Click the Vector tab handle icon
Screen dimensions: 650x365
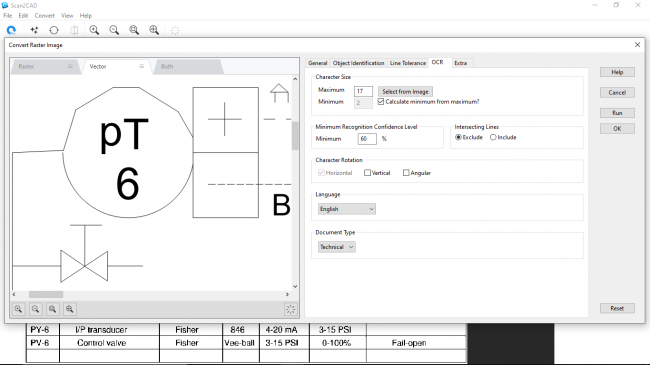[x=141, y=66]
